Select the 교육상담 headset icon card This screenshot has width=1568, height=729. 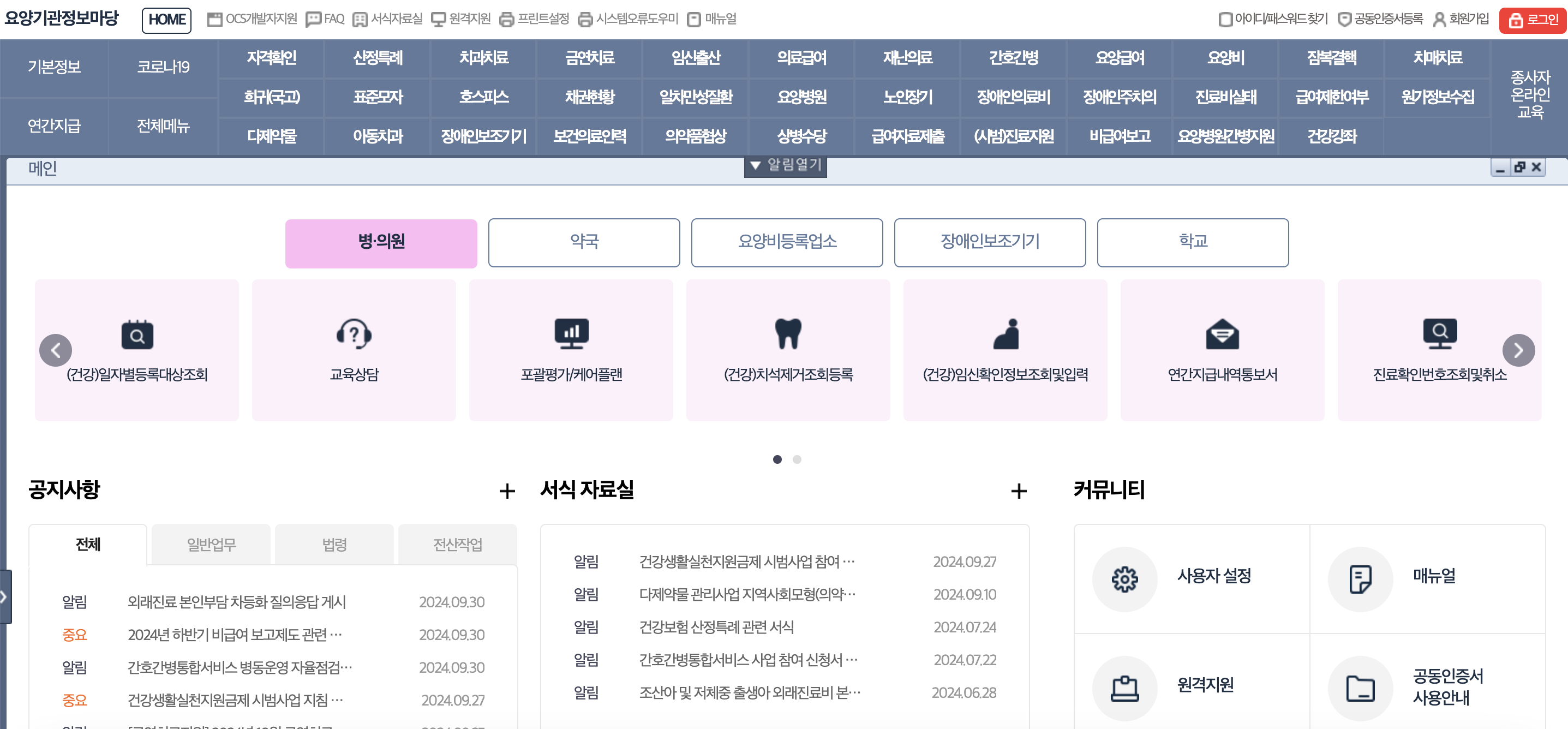coord(354,334)
